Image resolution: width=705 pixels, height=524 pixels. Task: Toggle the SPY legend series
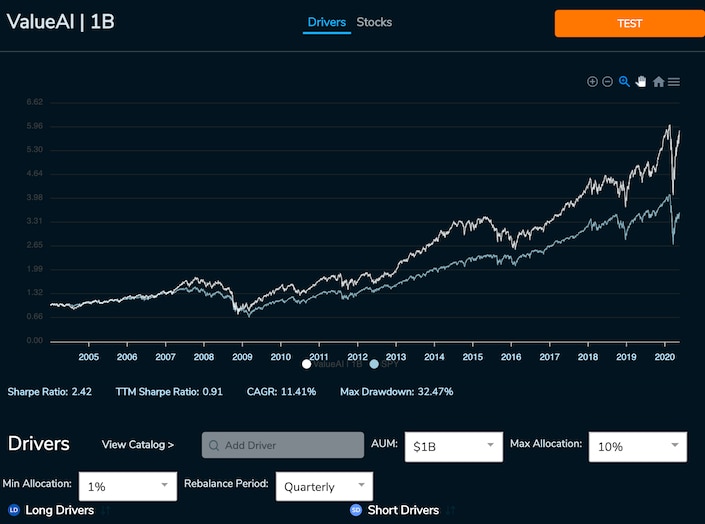coord(384,364)
